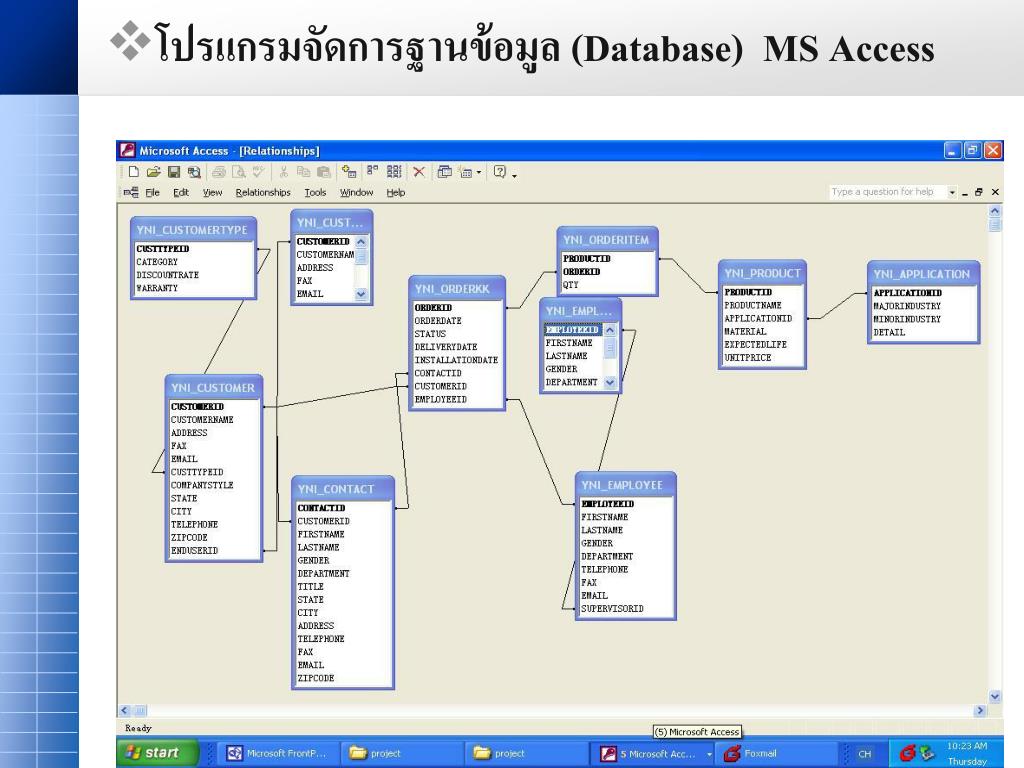Click the Help question mark icon

click(x=499, y=172)
